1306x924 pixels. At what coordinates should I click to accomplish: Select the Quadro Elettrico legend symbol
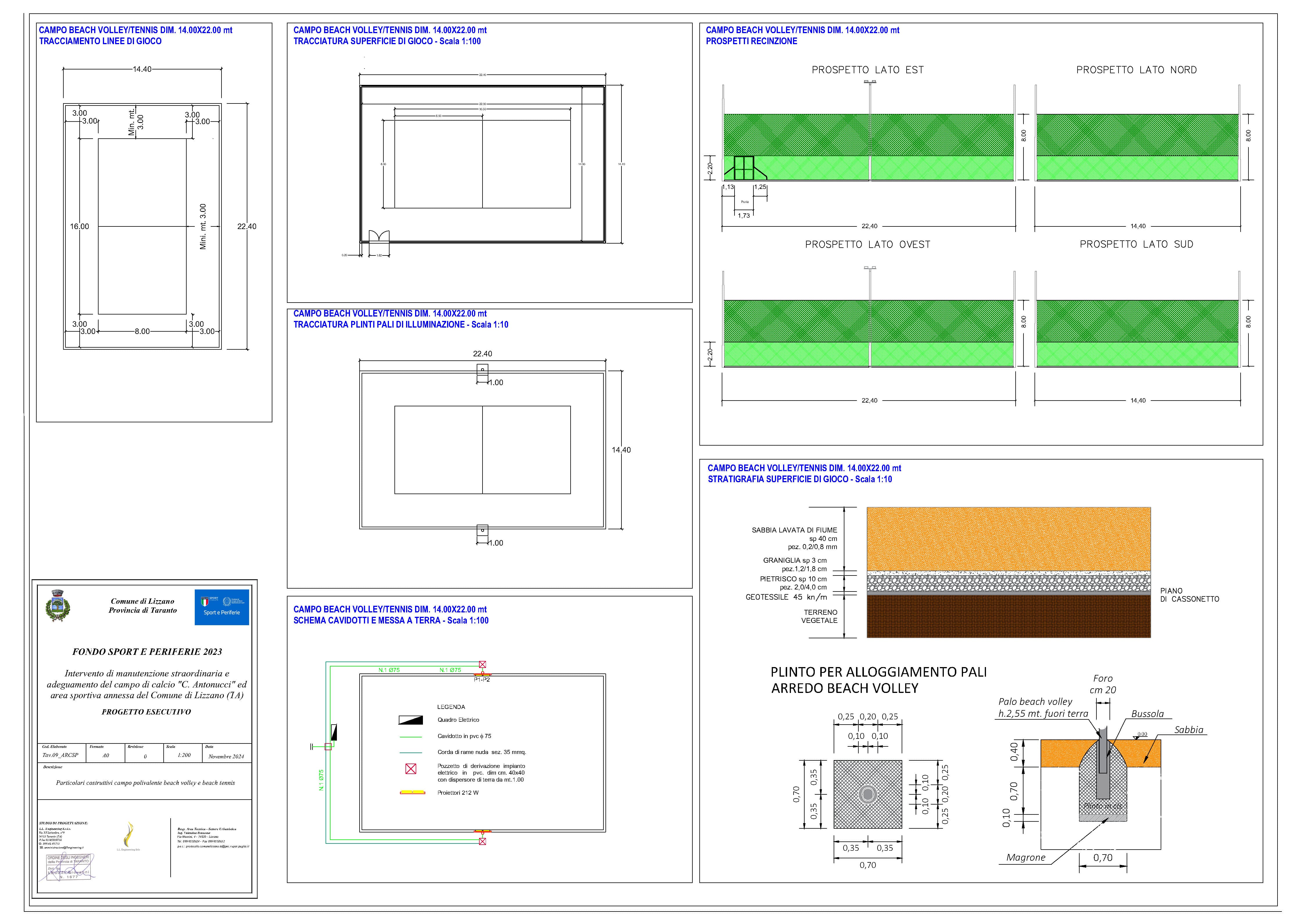pyautogui.click(x=411, y=720)
